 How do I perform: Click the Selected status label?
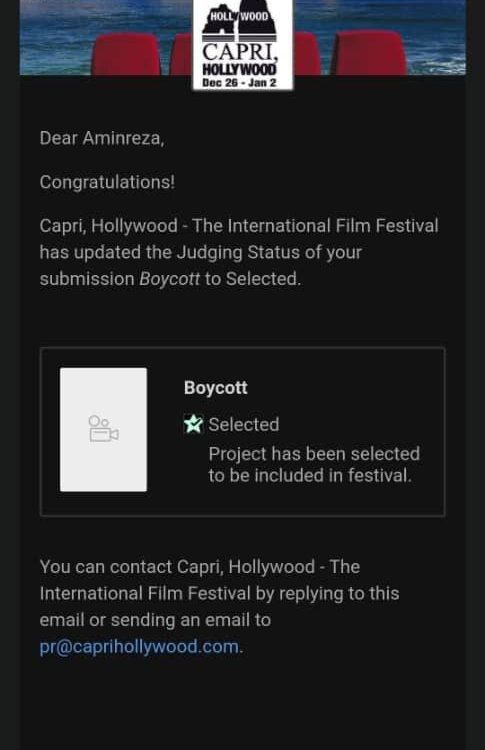244,425
